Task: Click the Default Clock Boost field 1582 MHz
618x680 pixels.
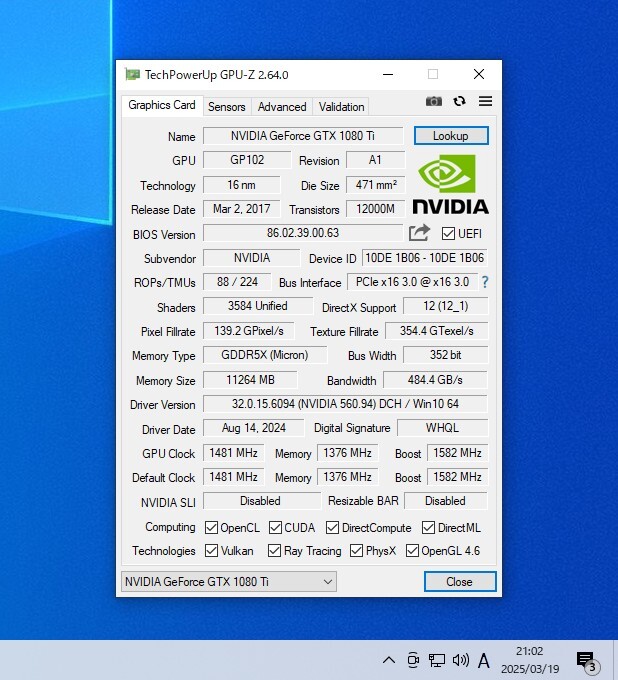Action: [458, 477]
